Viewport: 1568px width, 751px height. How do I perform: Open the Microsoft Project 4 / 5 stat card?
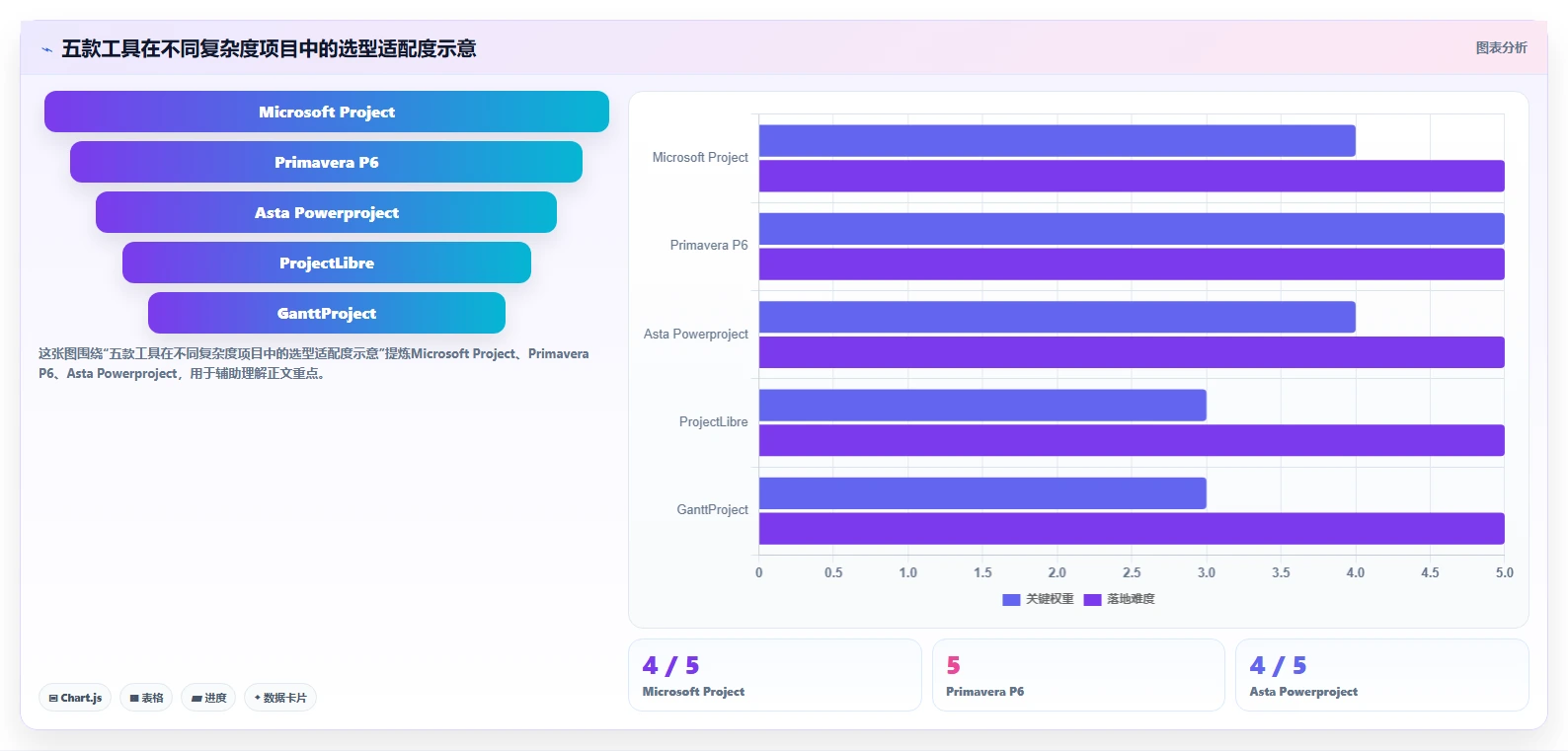pyautogui.click(x=775, y=675)
